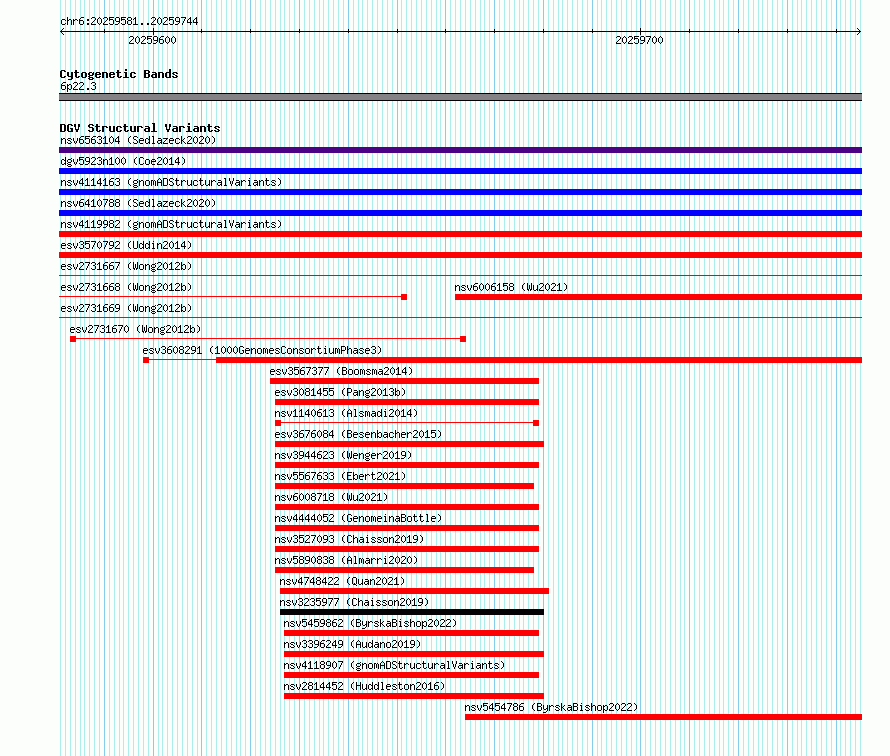Click the red nsv5454786 variant bar
This screenshot has width=890, height=756.
point(664,717)
